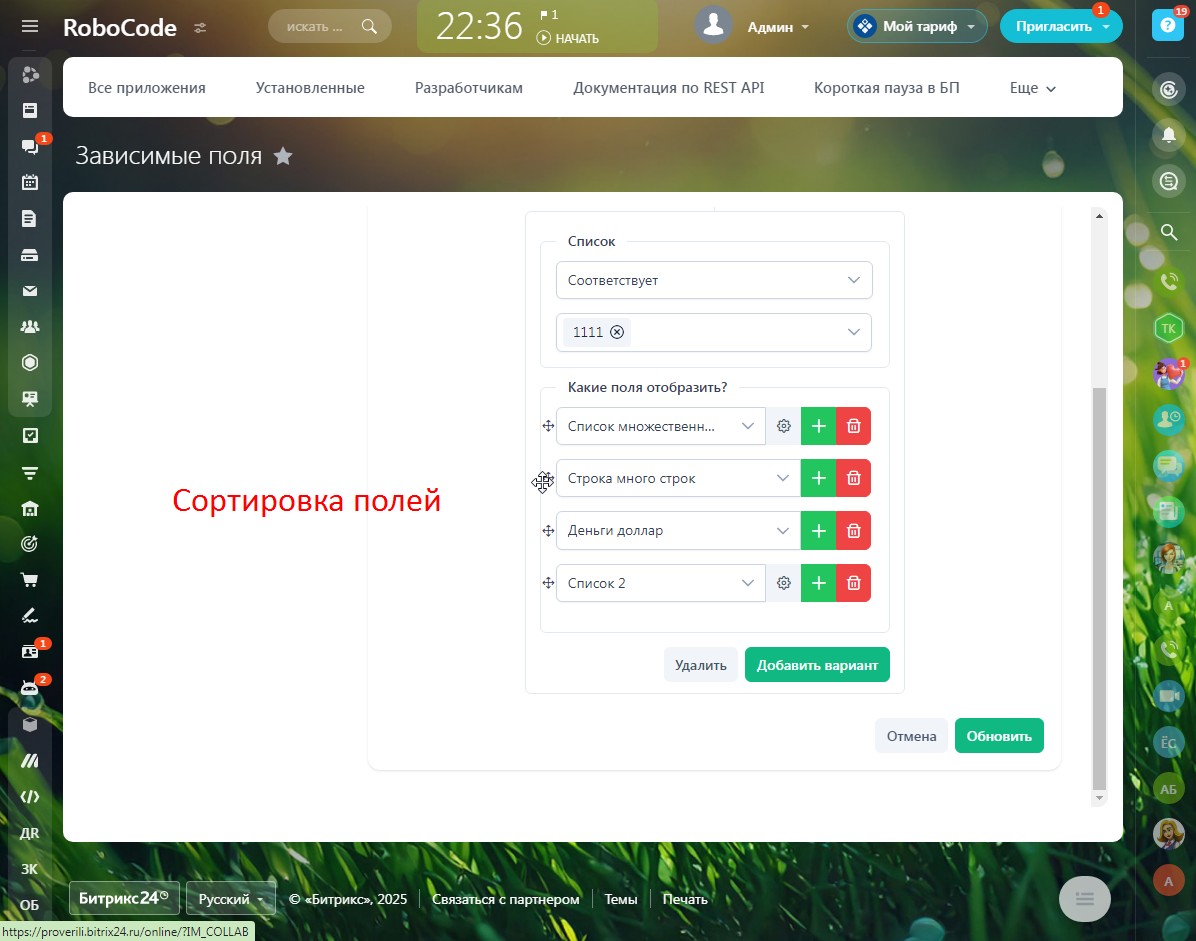Open the Список множественн... field dropdown
Viewport: 1196px width, 941px height.
(660, 426)
